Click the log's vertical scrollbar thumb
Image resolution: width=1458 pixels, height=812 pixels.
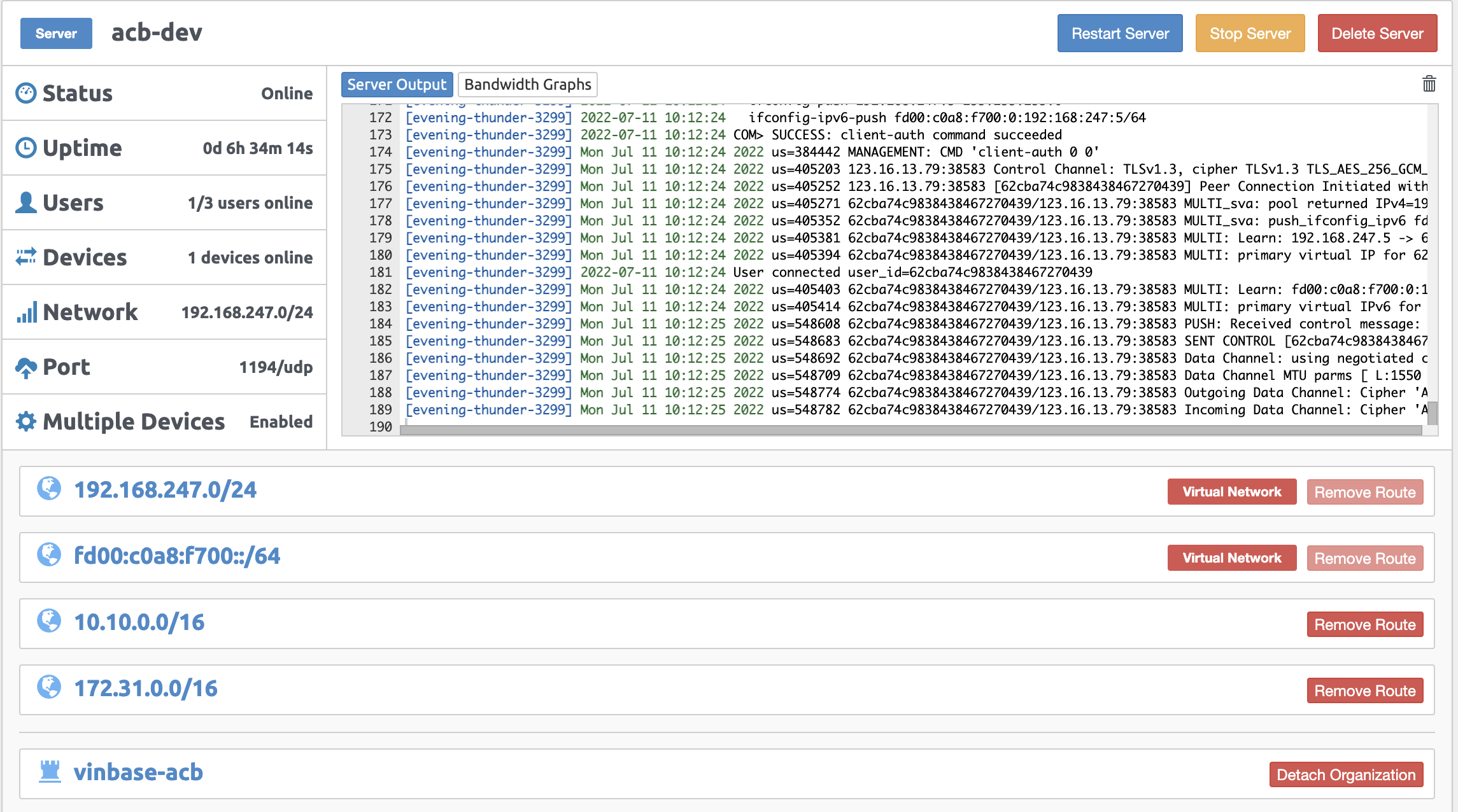tap(1433, 414)
